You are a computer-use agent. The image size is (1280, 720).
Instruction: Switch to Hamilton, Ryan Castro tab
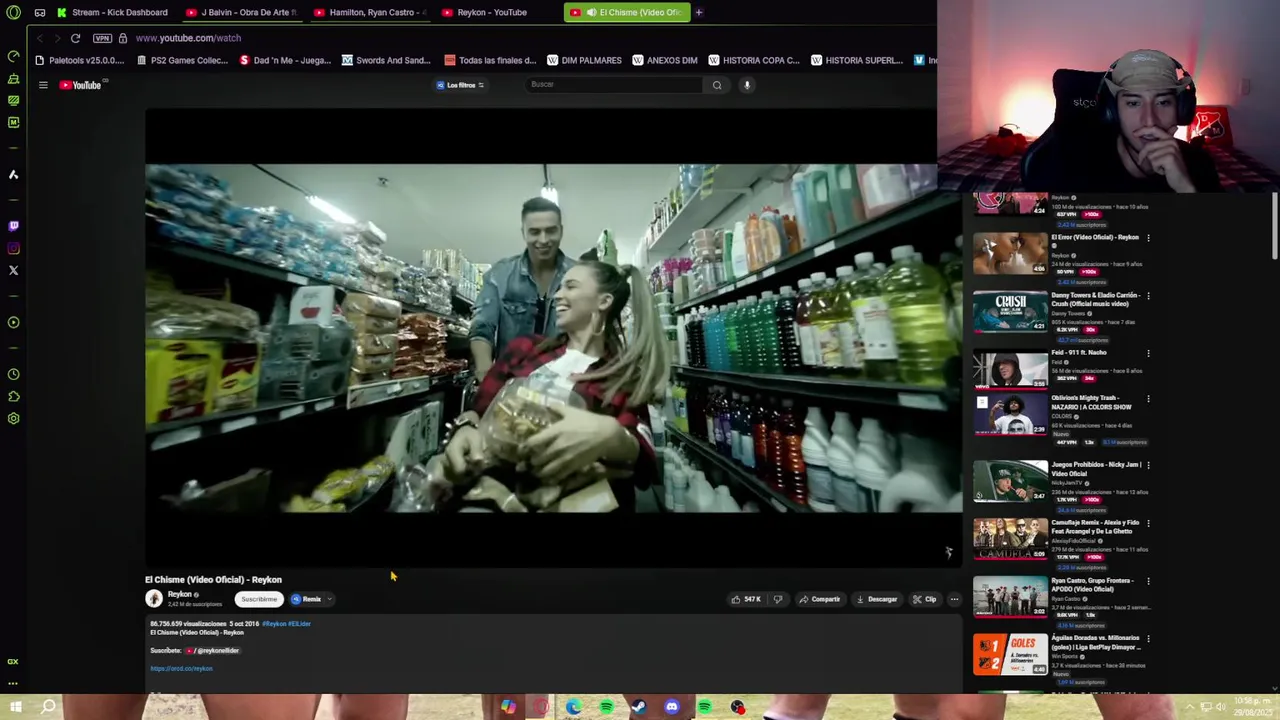pos(373,12)
